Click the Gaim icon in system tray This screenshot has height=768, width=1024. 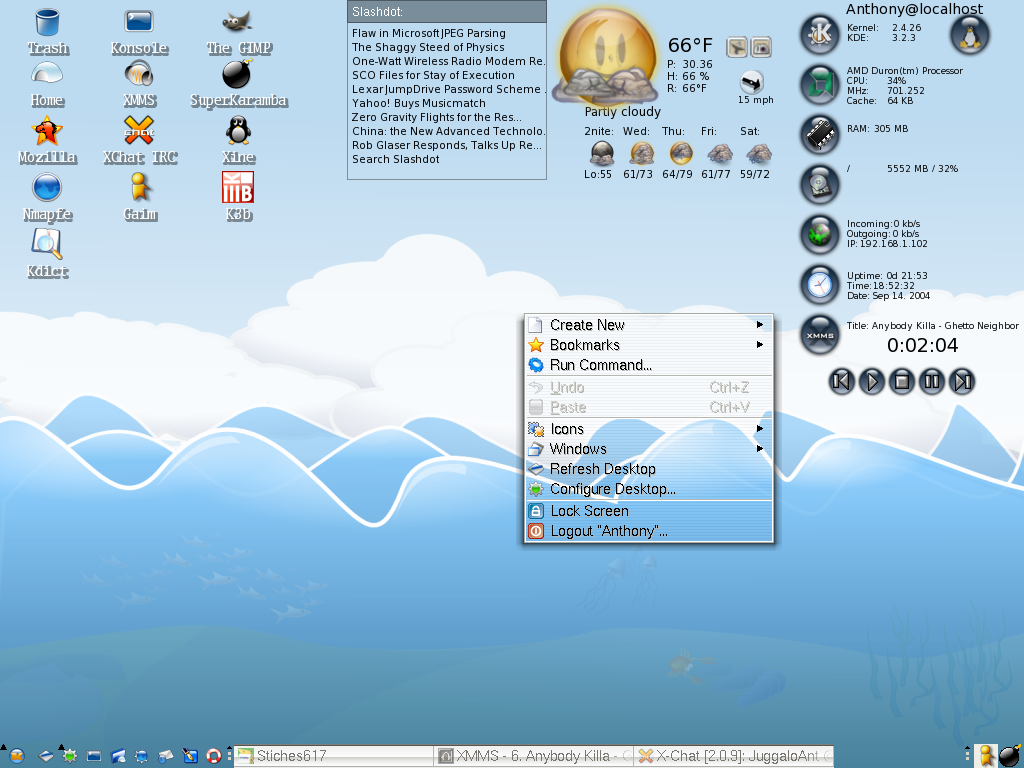pos(986,756)
